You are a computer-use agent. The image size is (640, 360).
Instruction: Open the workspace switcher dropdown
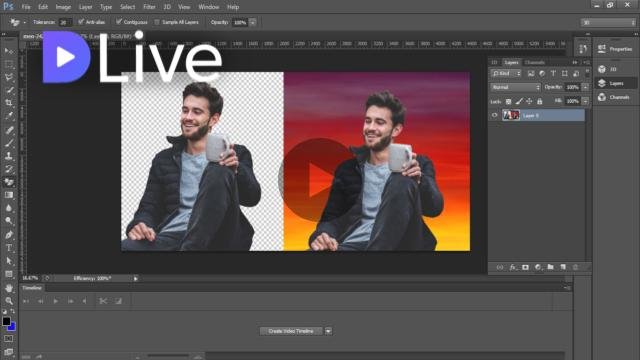608,22
